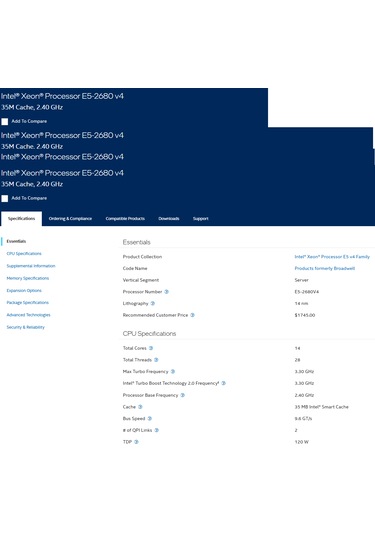Screen dimensions: 375x535
Task: Tick Add To Compare checkbox above Specifications tab
Action: [5, 198]
